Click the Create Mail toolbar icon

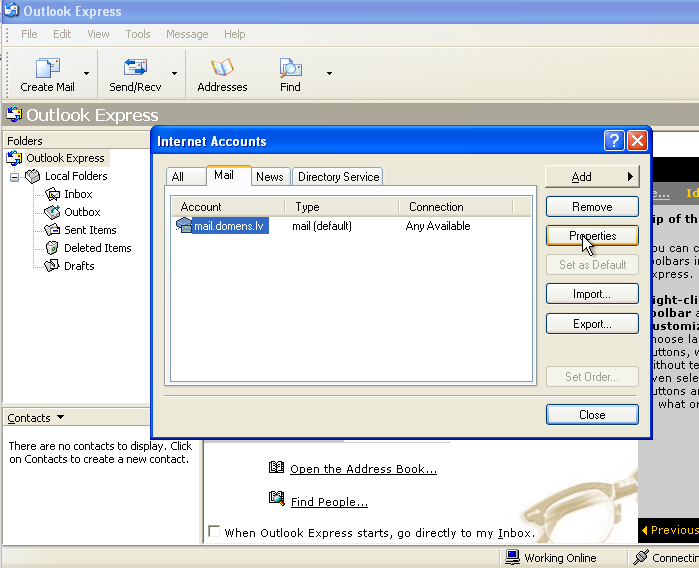pos(47,68)
